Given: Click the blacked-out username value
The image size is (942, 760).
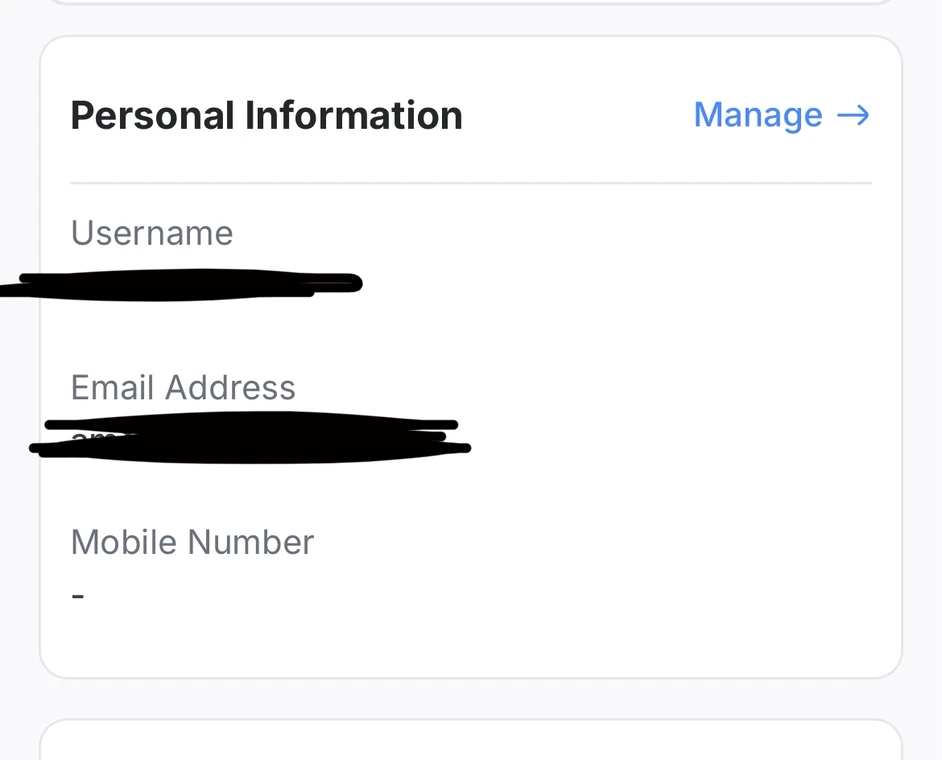Looking at the screenshot, I should coord(190,285).
